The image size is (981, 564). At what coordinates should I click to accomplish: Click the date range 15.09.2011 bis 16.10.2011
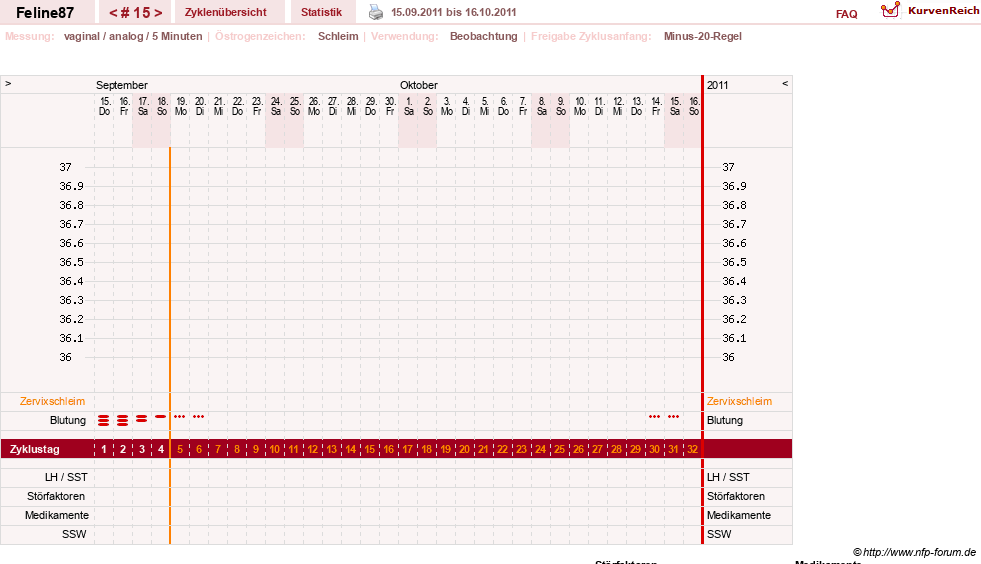[x=454, y=12]
